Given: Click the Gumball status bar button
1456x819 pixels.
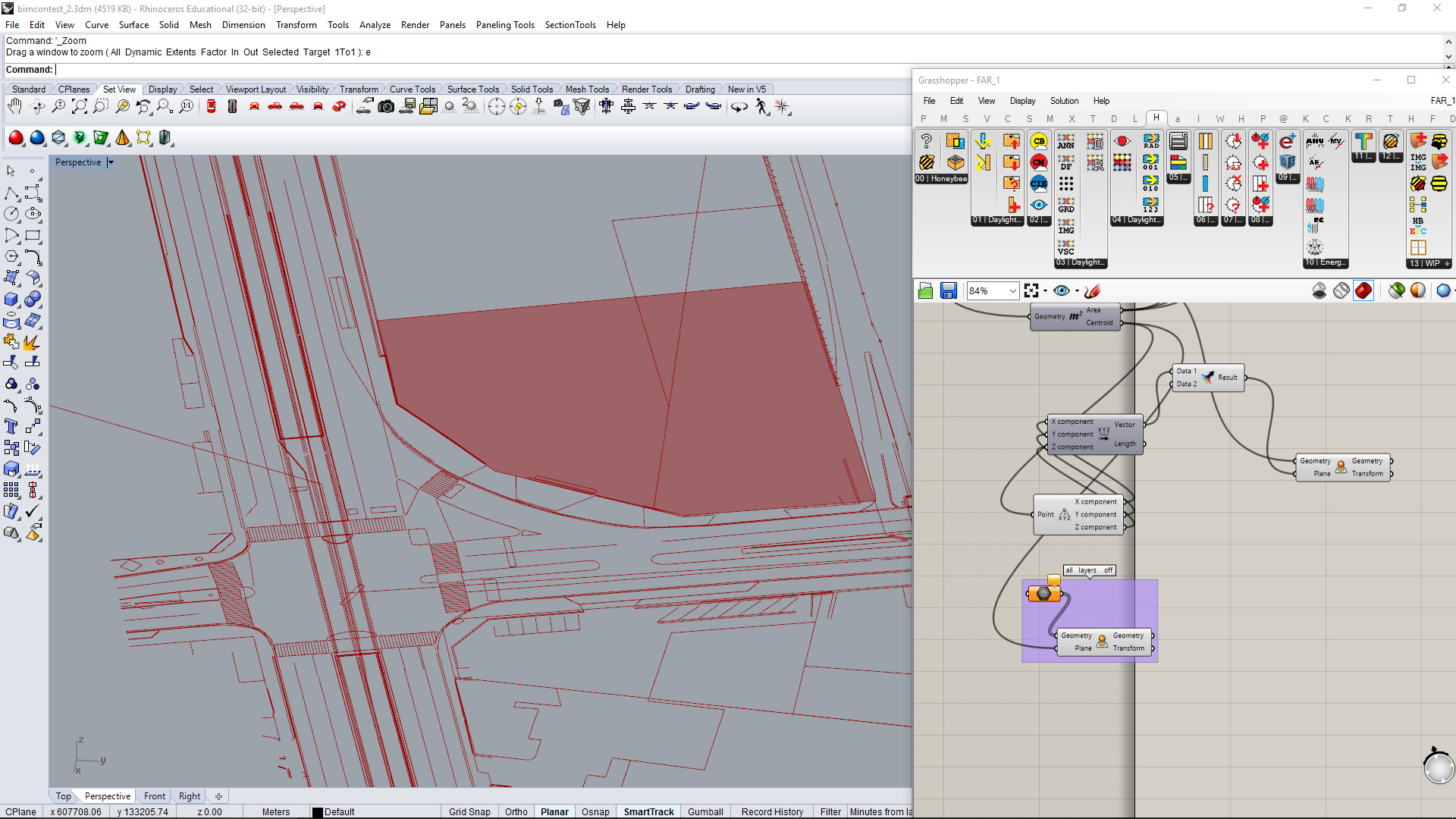Looking at the screenshot, I should coord(704,811).
